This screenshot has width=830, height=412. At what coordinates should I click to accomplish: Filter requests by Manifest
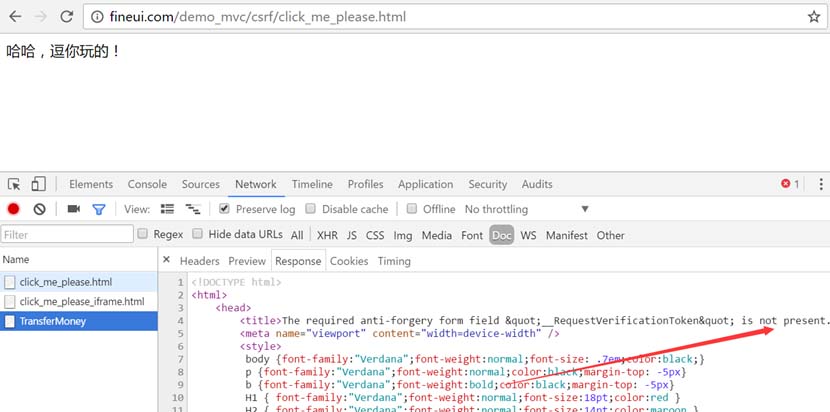[567, 235]
